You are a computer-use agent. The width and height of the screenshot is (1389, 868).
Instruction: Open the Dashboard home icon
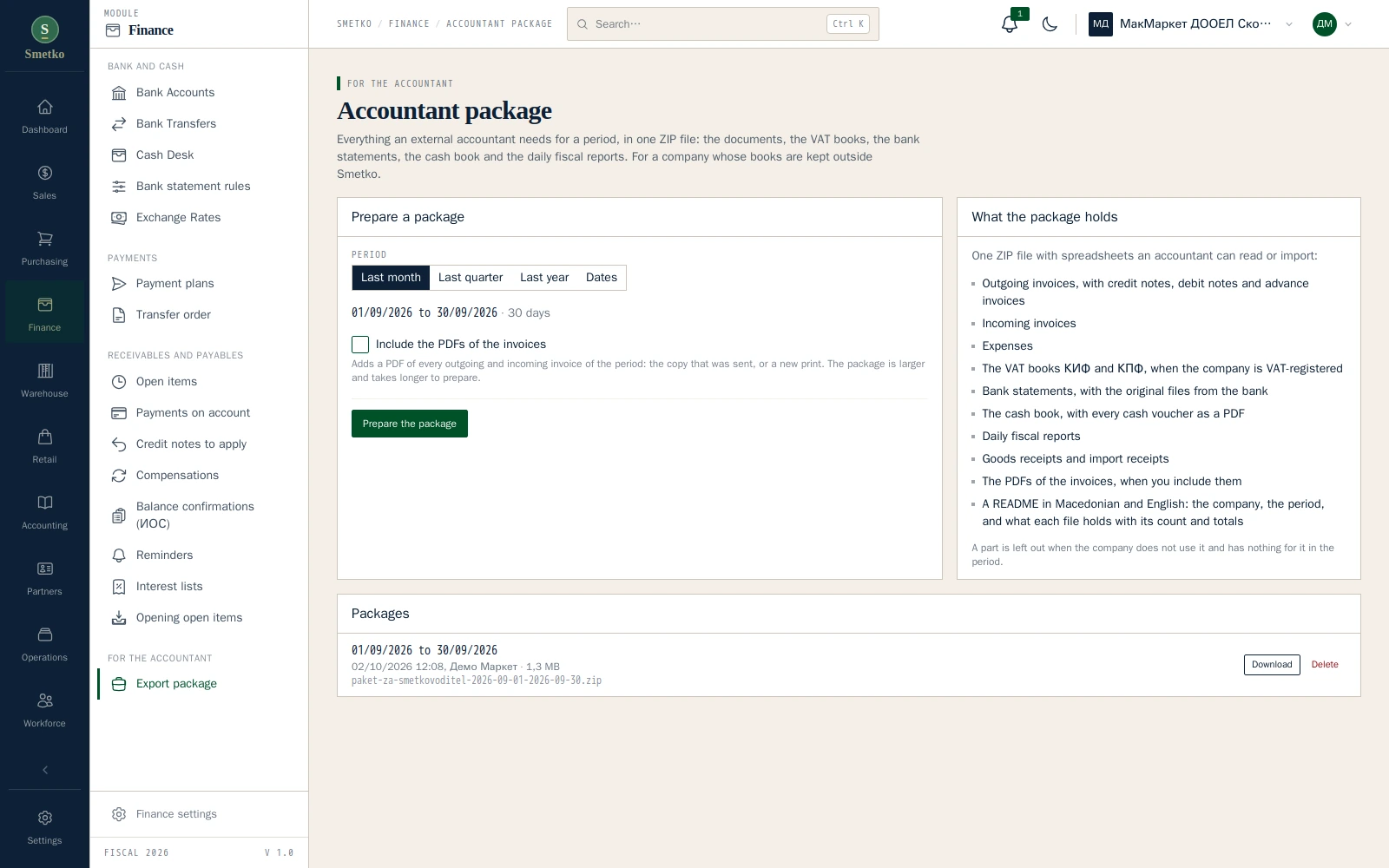[x=45, y=107]
